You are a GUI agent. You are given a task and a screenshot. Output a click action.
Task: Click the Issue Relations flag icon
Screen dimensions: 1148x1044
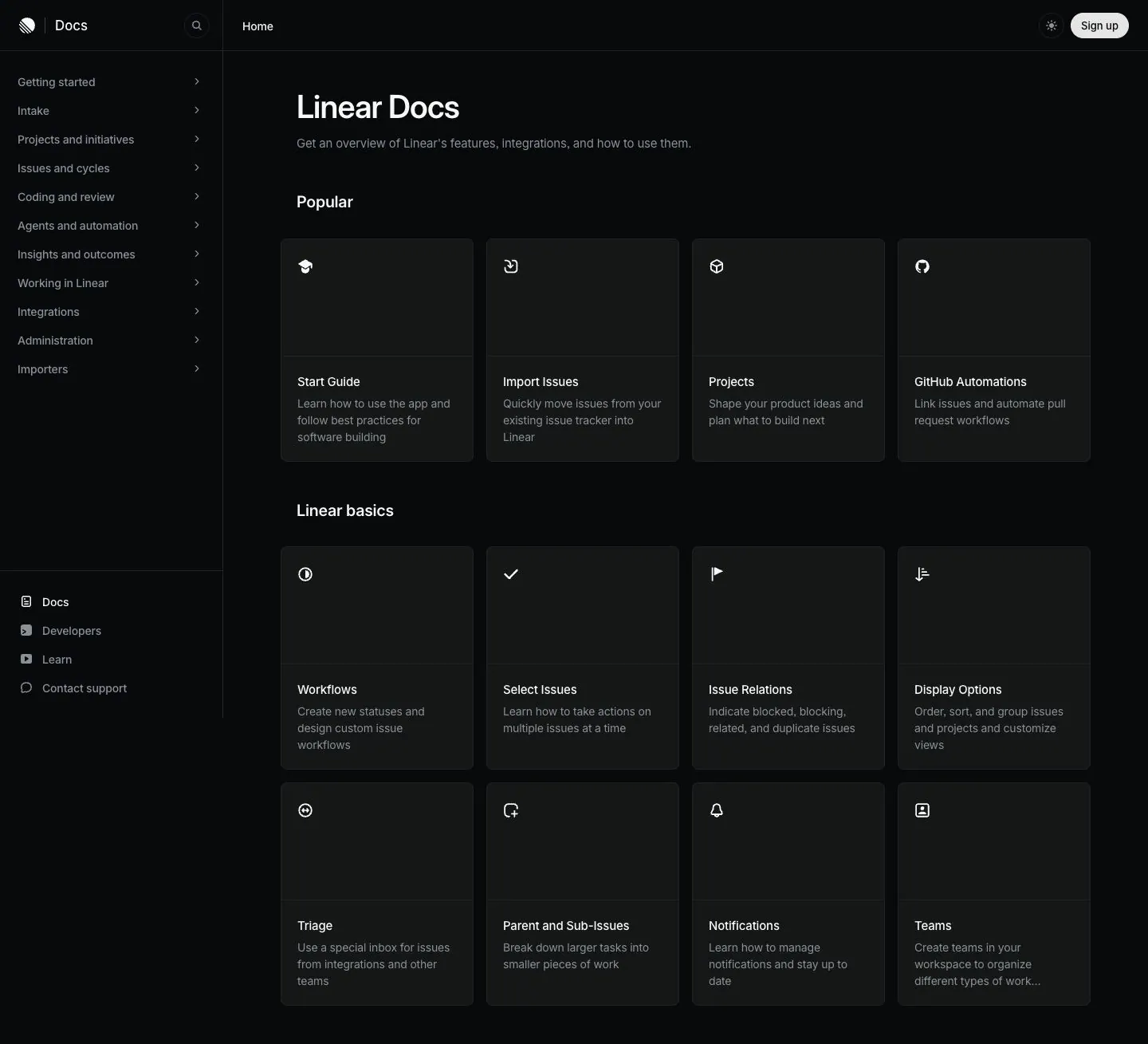(717, 574)
